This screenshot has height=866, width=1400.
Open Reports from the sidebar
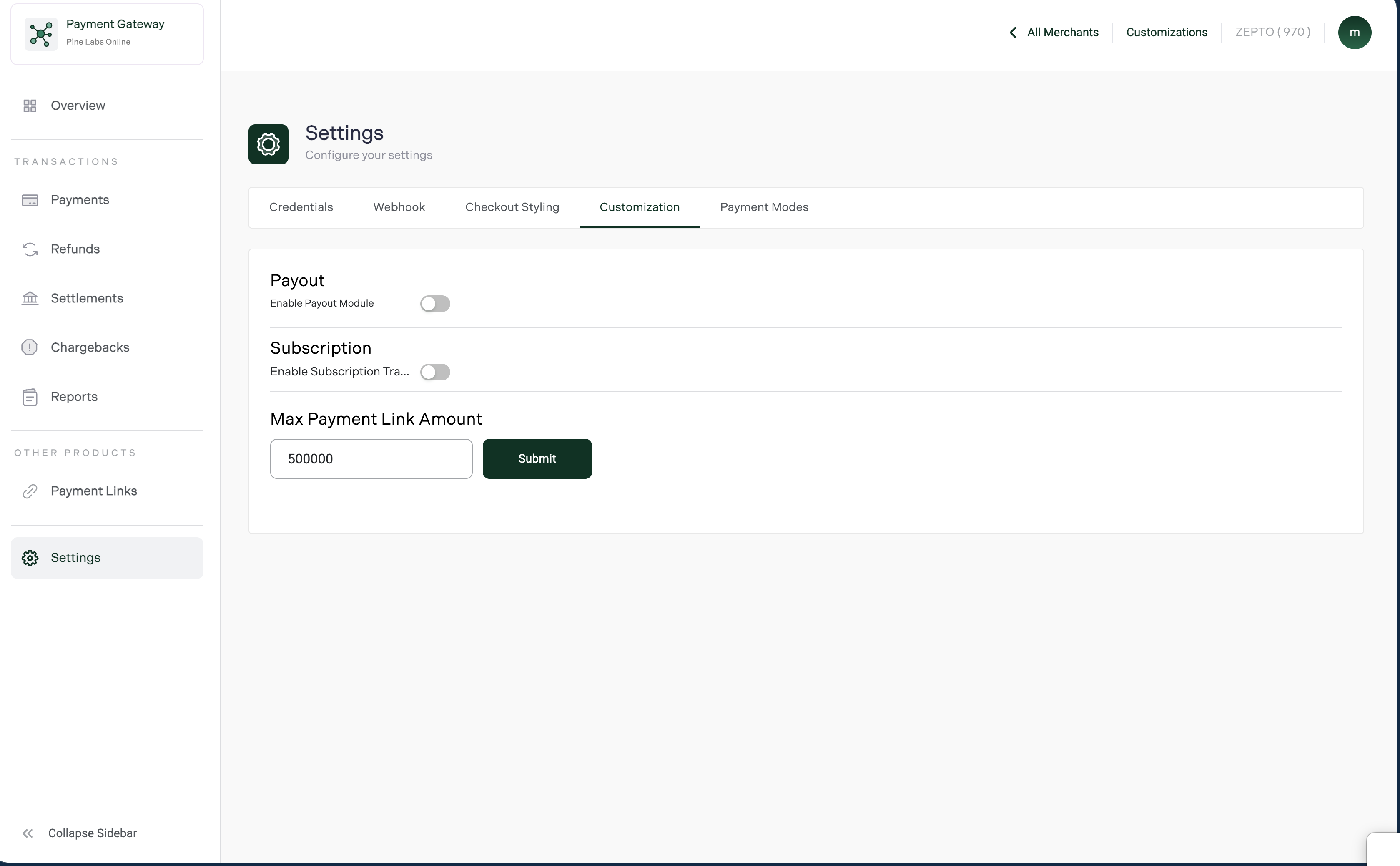click(107, 397)
